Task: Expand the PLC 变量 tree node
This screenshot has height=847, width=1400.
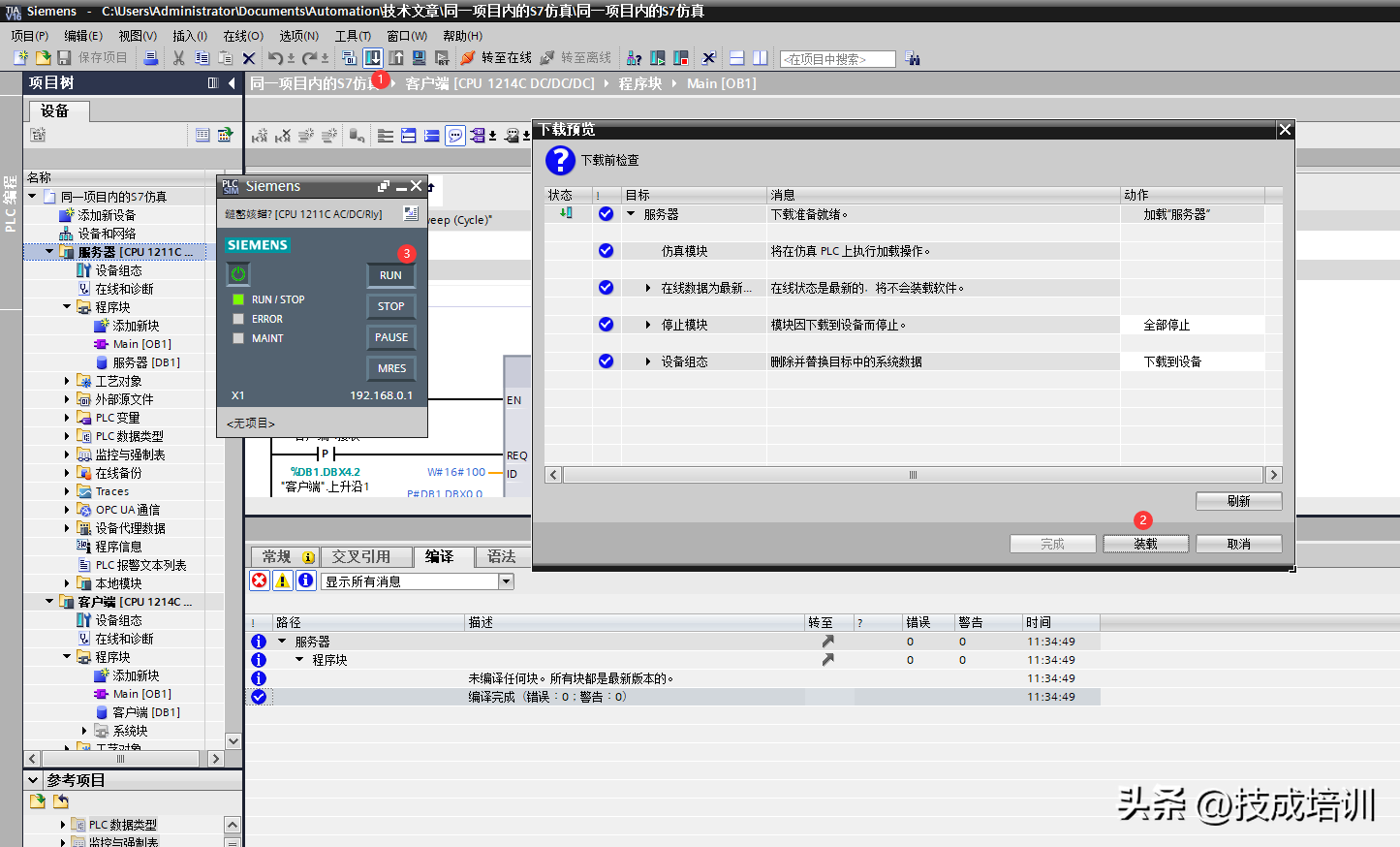Action: click(x=67, y=418)
